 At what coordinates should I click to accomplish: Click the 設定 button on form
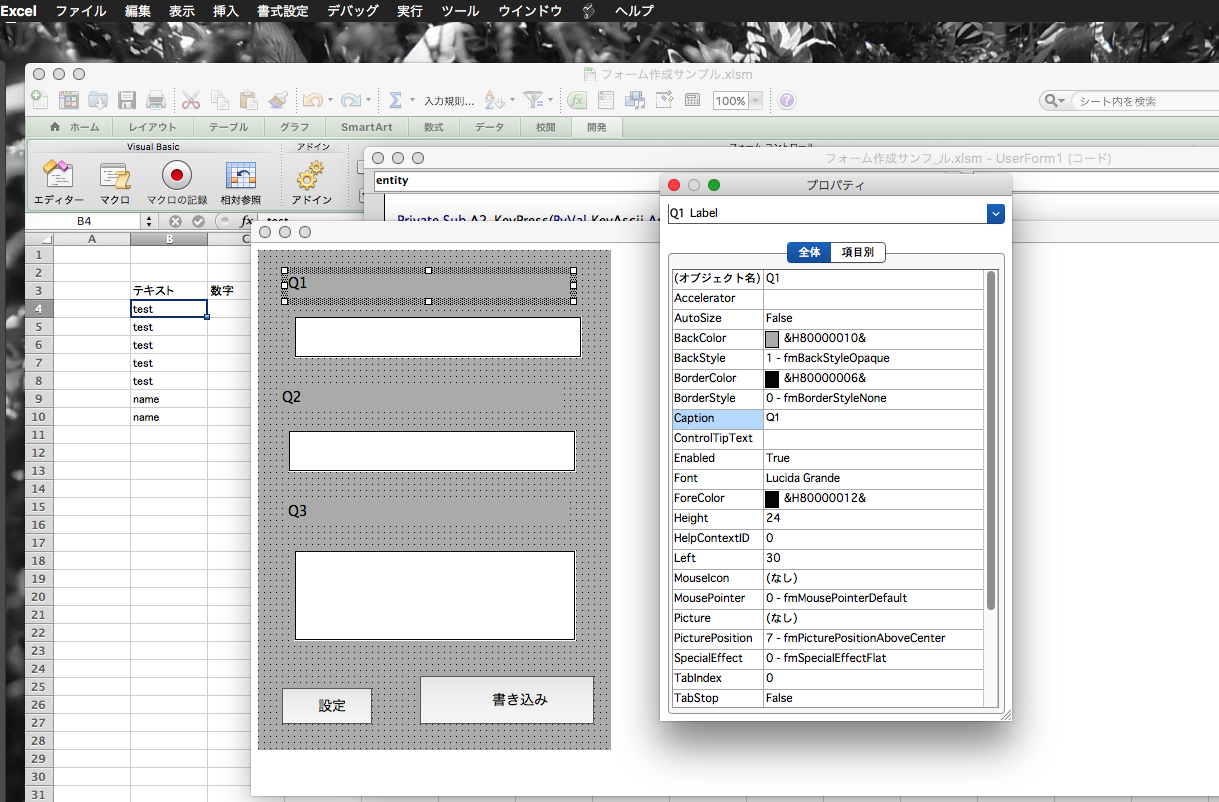pyautogui.click(x=327, y=706)
